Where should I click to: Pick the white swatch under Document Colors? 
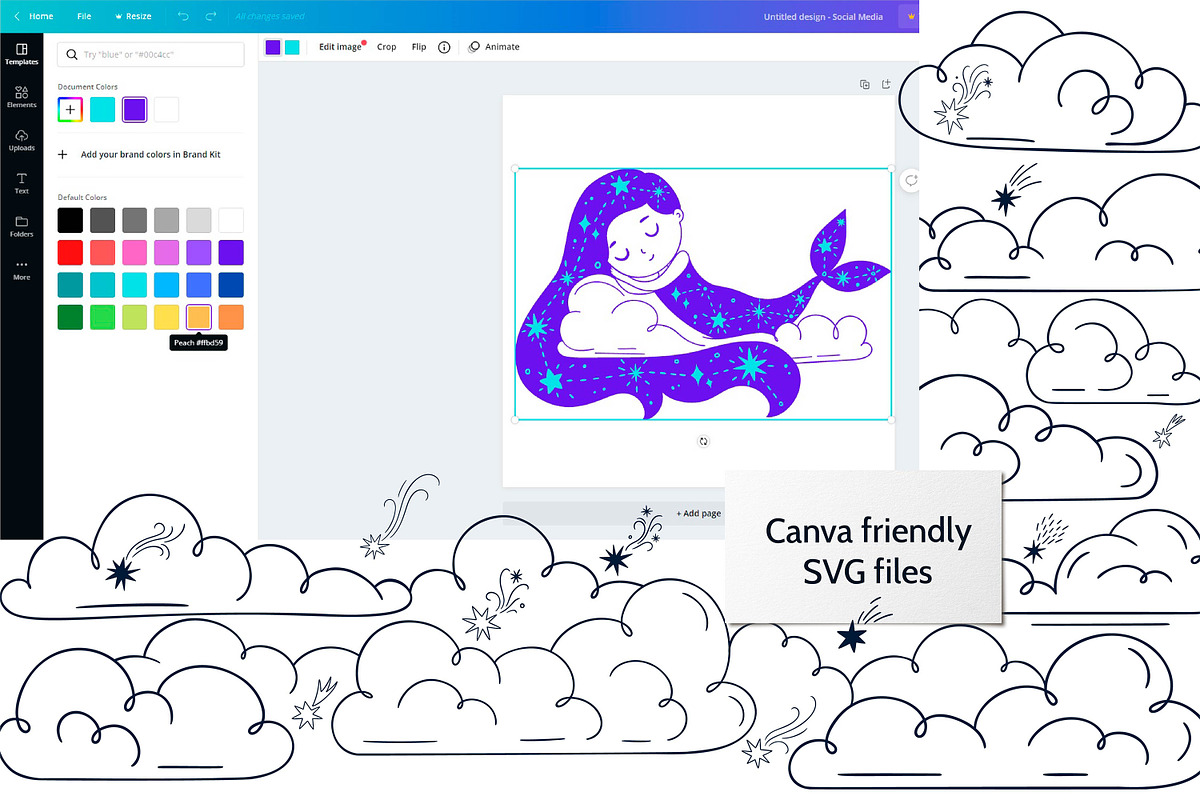[167, 110]
